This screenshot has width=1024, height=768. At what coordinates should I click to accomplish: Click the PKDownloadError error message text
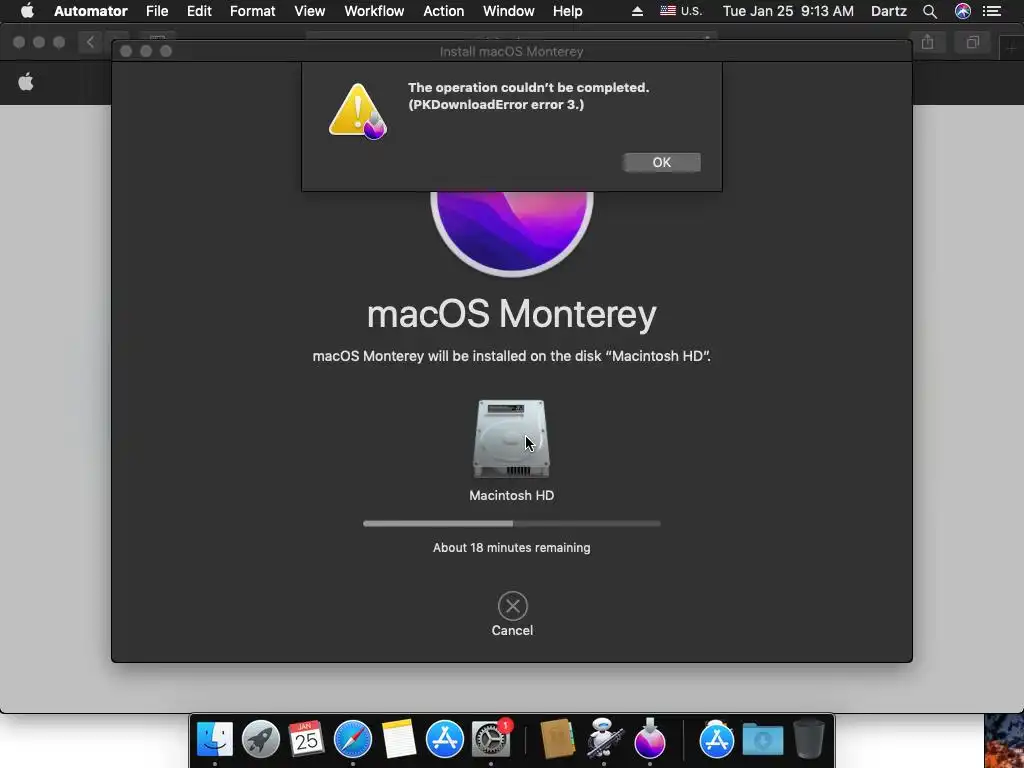pyautogui.click(x=528, y=96)
